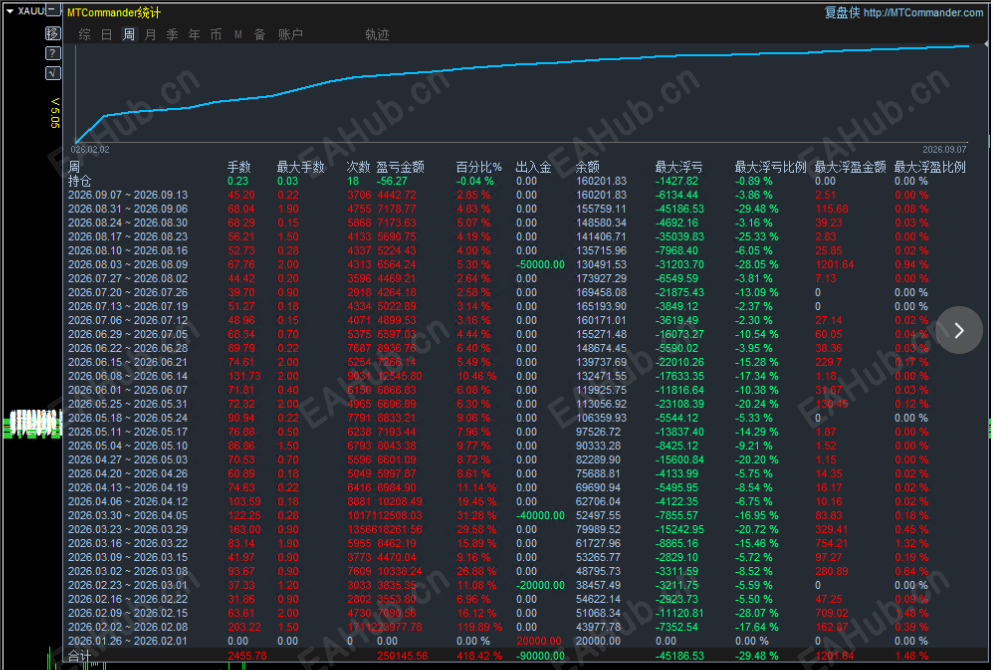
Task: Click the 250145.56 total profit value
Action: point(402,656)
